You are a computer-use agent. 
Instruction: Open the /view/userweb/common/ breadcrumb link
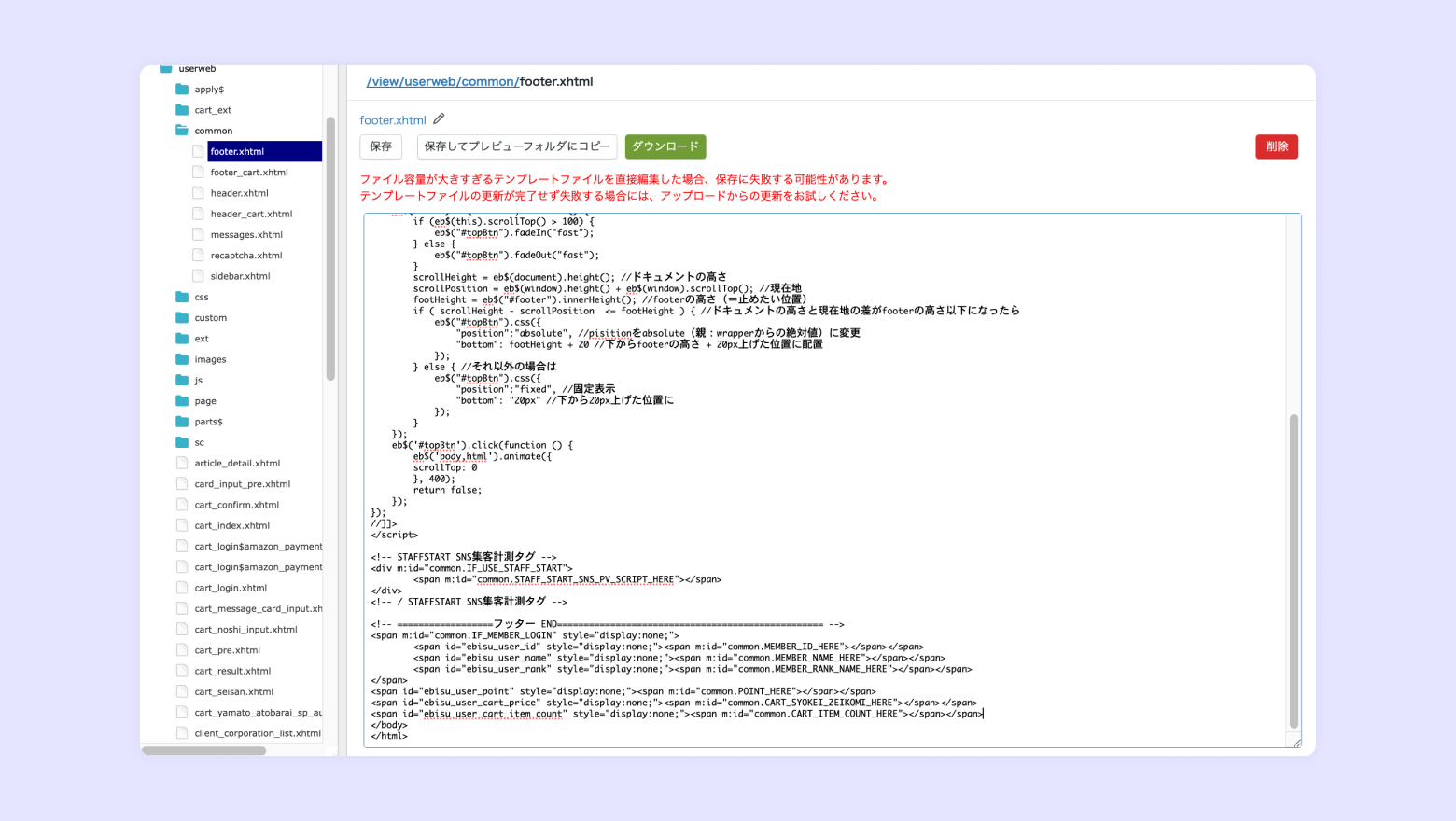pyautogui.click(x=443, y=81)
